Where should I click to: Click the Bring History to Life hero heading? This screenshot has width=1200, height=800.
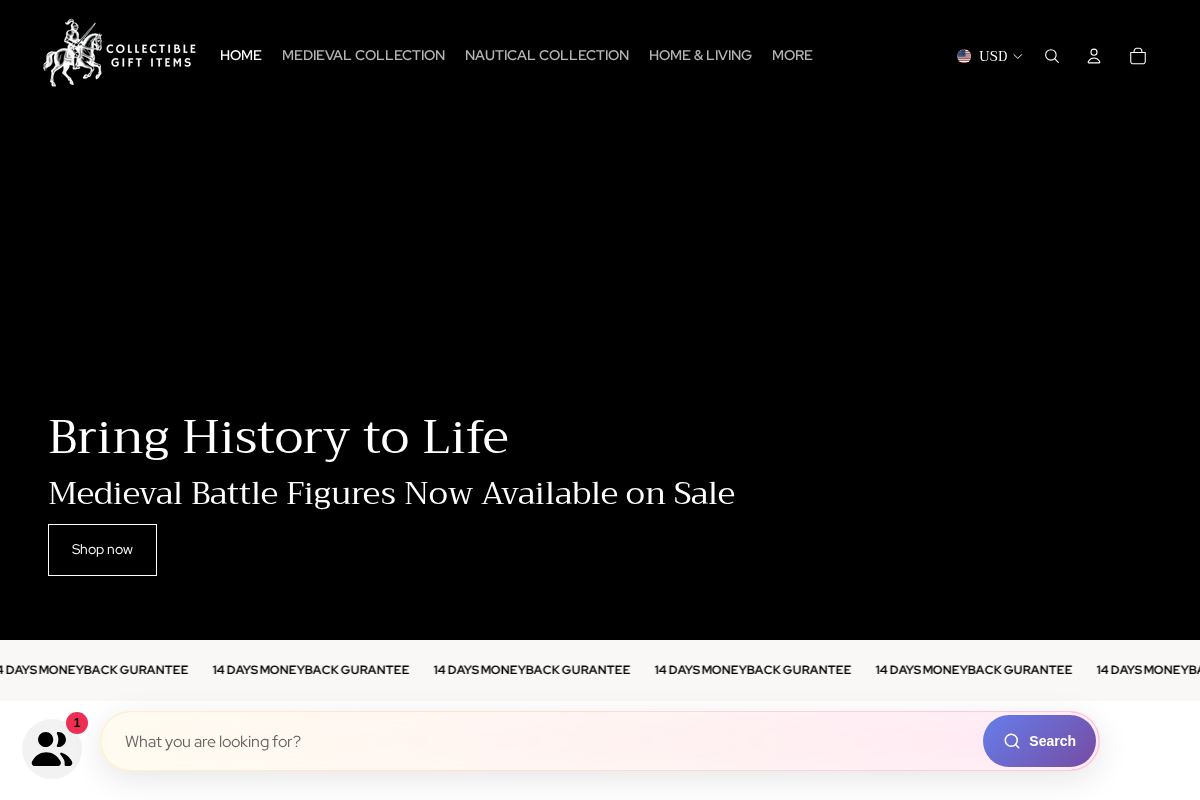pos(278,437)
